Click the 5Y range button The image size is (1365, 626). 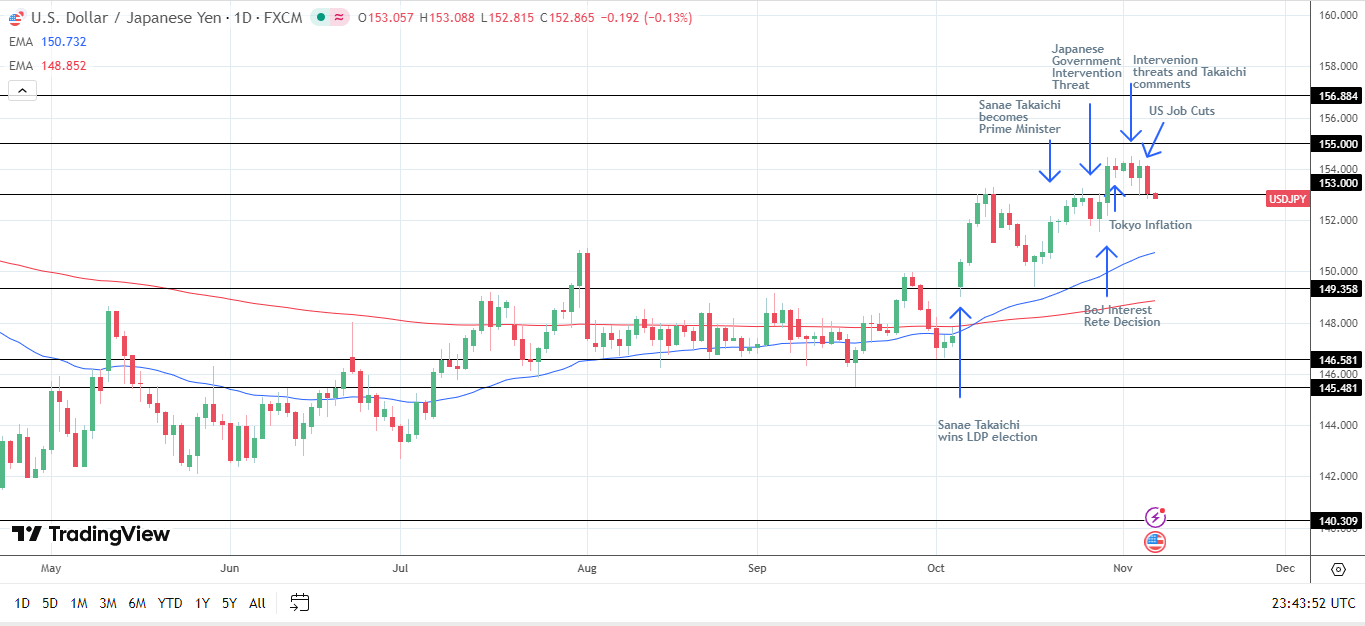click(x=227, y=603)
